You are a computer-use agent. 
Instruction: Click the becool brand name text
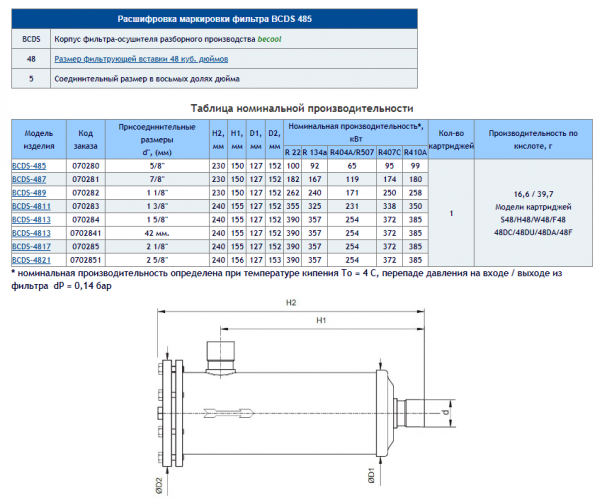tap(270, 39)
